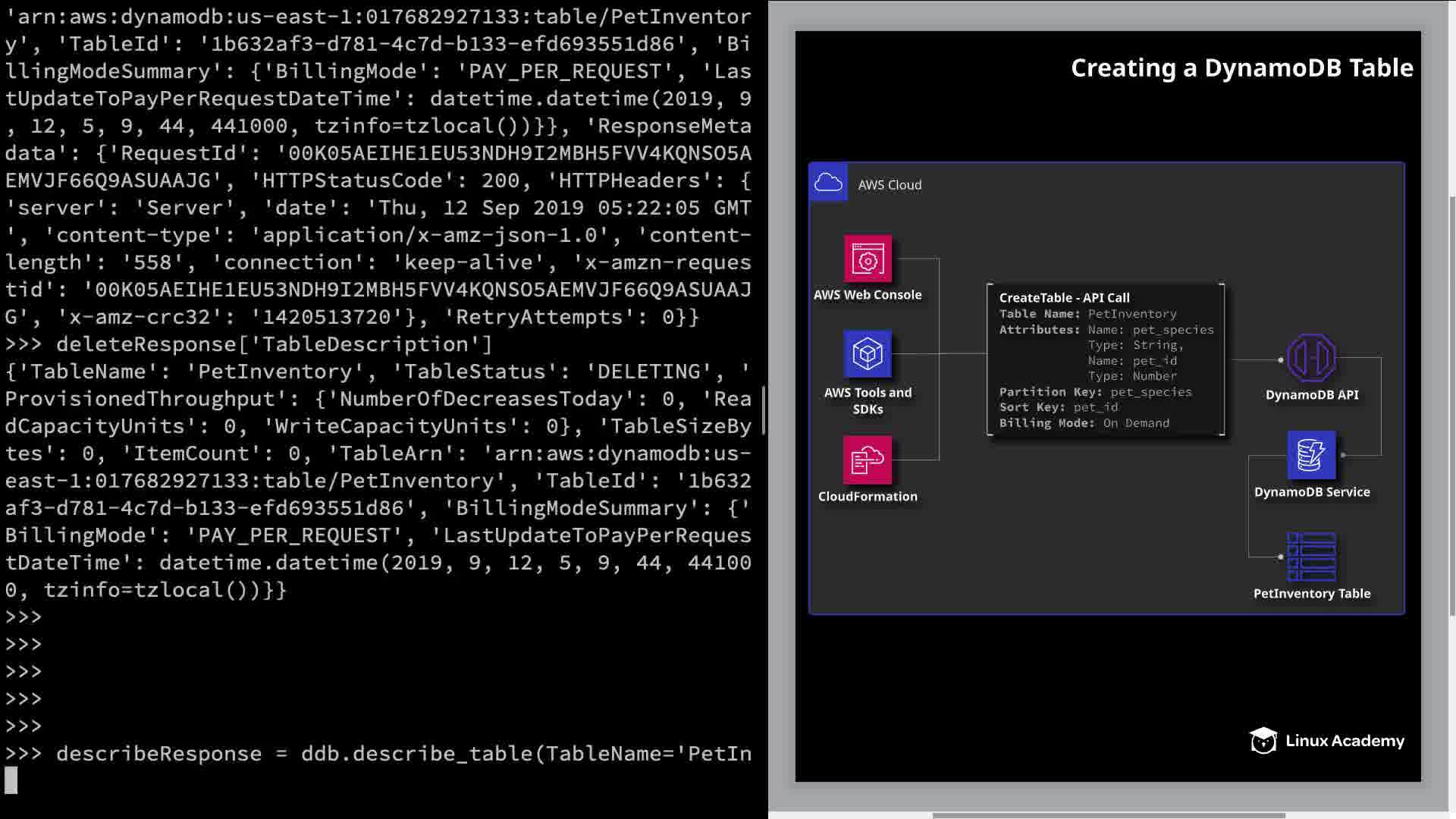Click the PetInventory Table icon
Image resolution: width=1456 pixels, height=819 pixels.
pyautogui.click(x=1311, y=557)
